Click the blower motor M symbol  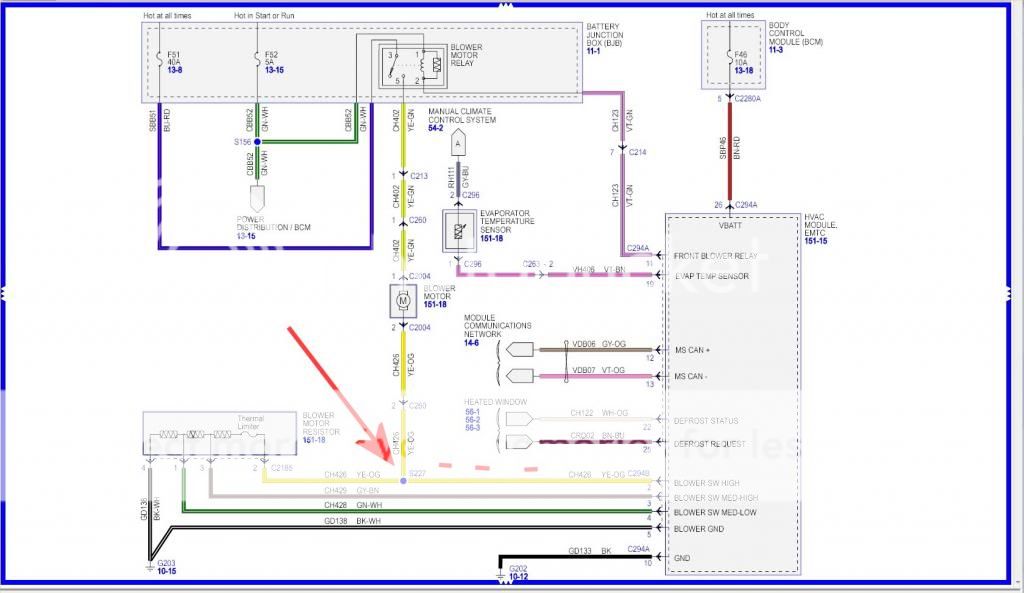click(405, 299)
